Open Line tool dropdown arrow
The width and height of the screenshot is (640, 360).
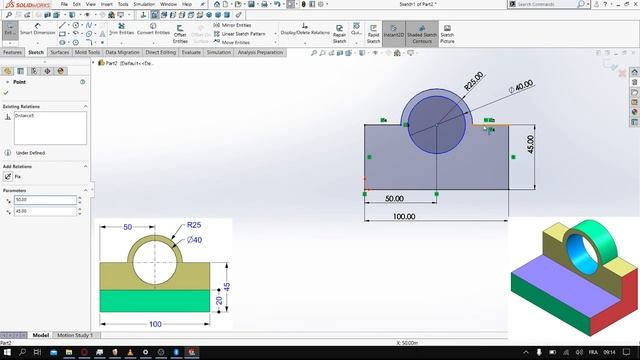coord(69,25)
